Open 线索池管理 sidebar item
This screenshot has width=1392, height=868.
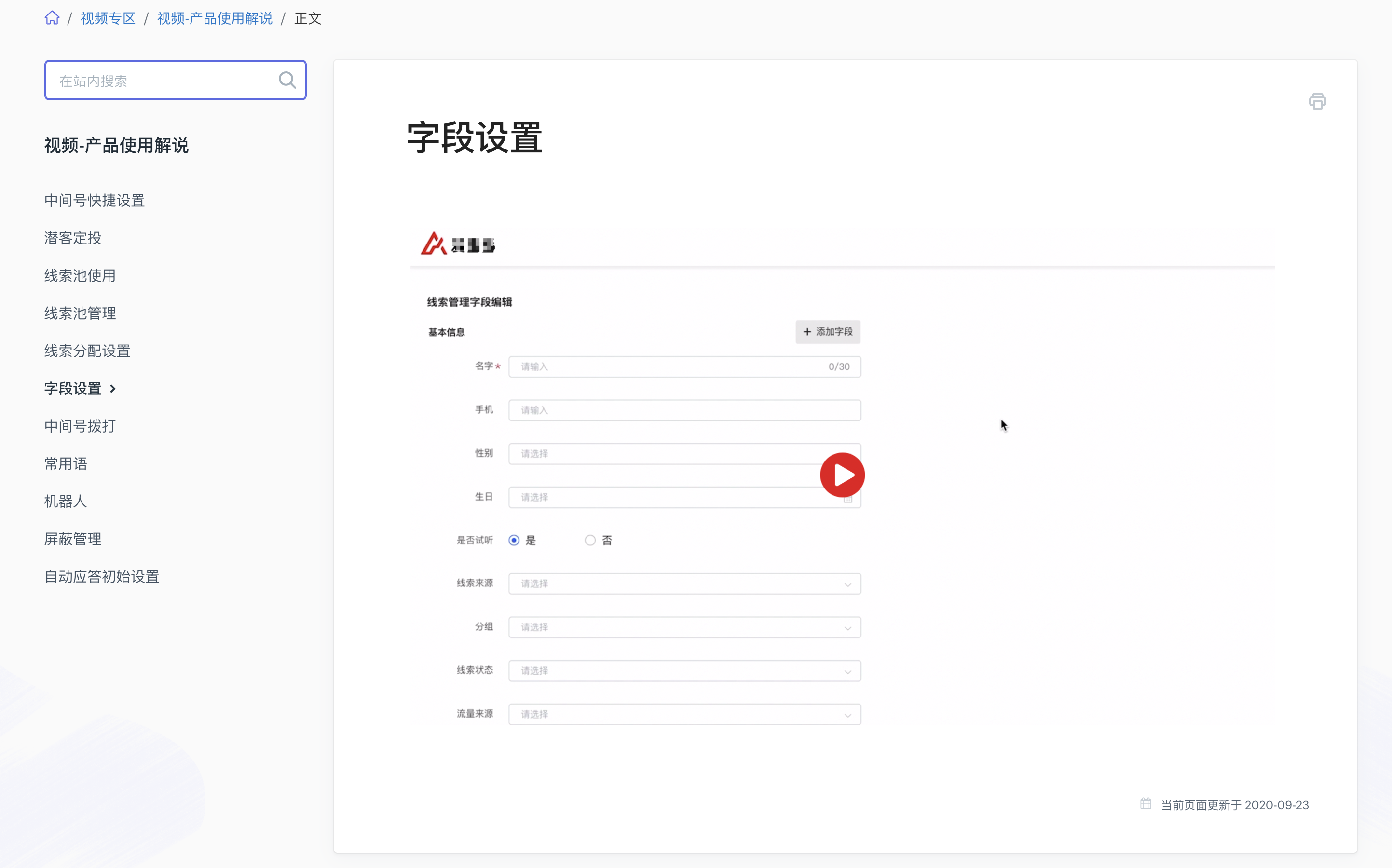coord(81,313)
